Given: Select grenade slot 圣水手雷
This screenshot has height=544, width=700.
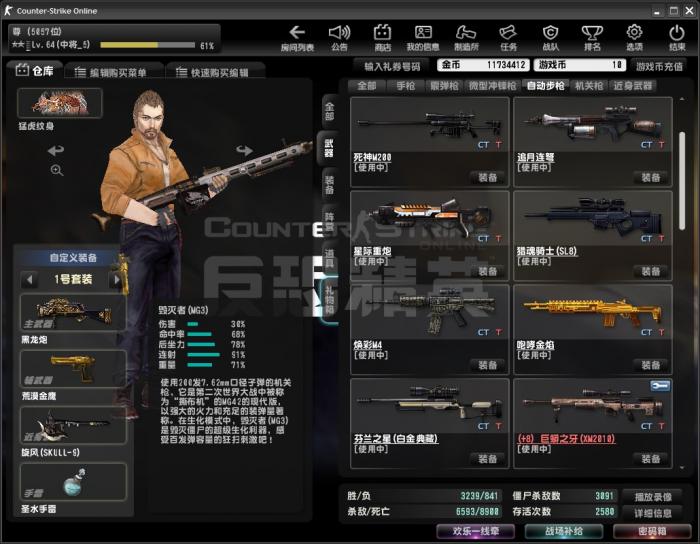Looking at the screenshot, I should [73, 482].
